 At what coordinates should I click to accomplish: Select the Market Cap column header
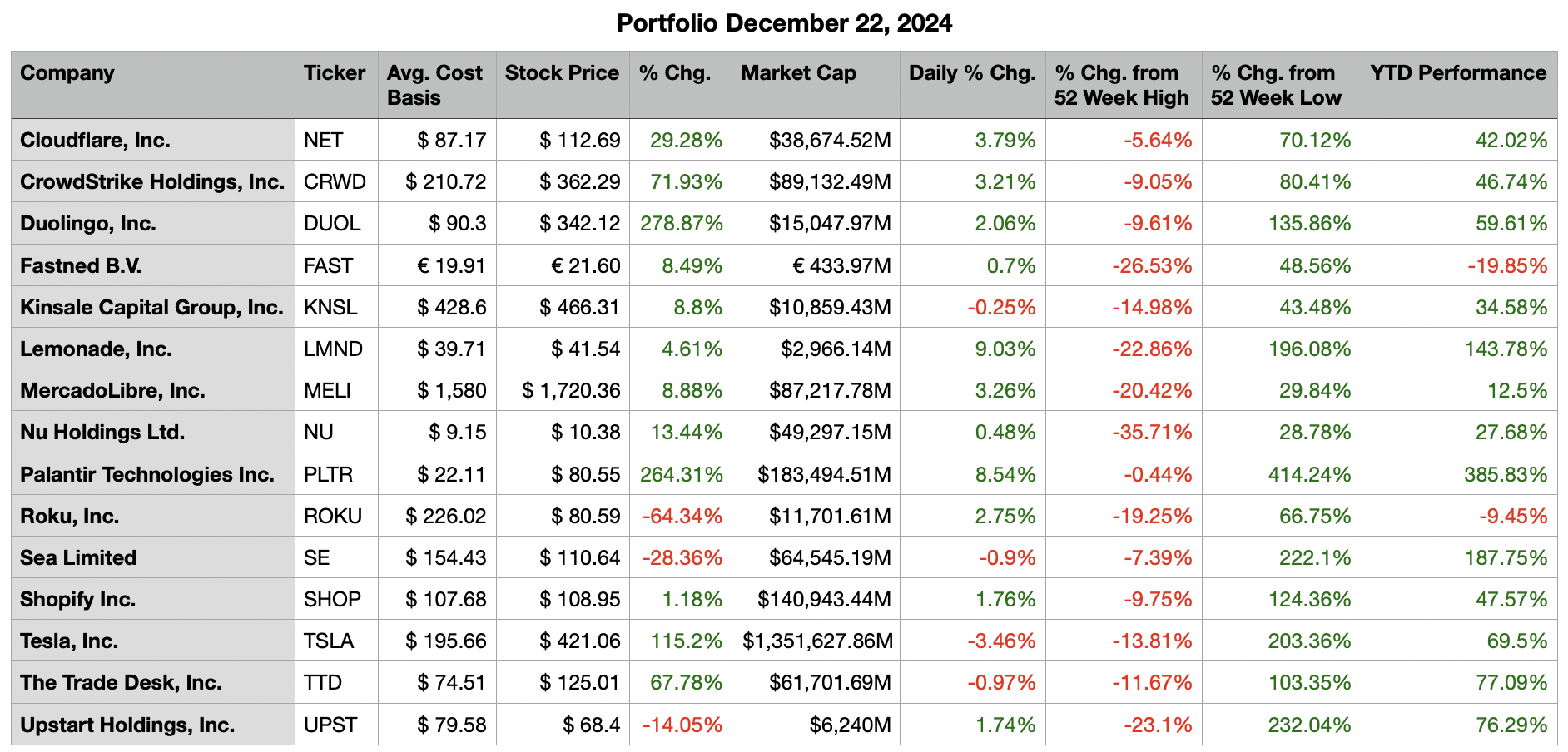click(798, 73)
